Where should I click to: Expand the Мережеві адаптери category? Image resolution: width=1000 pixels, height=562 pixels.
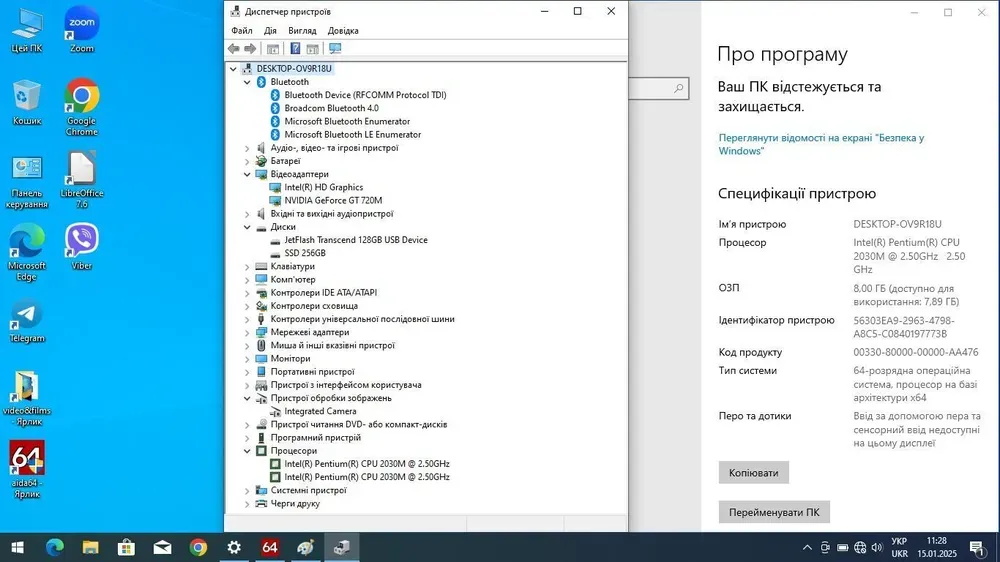[247, 333]
